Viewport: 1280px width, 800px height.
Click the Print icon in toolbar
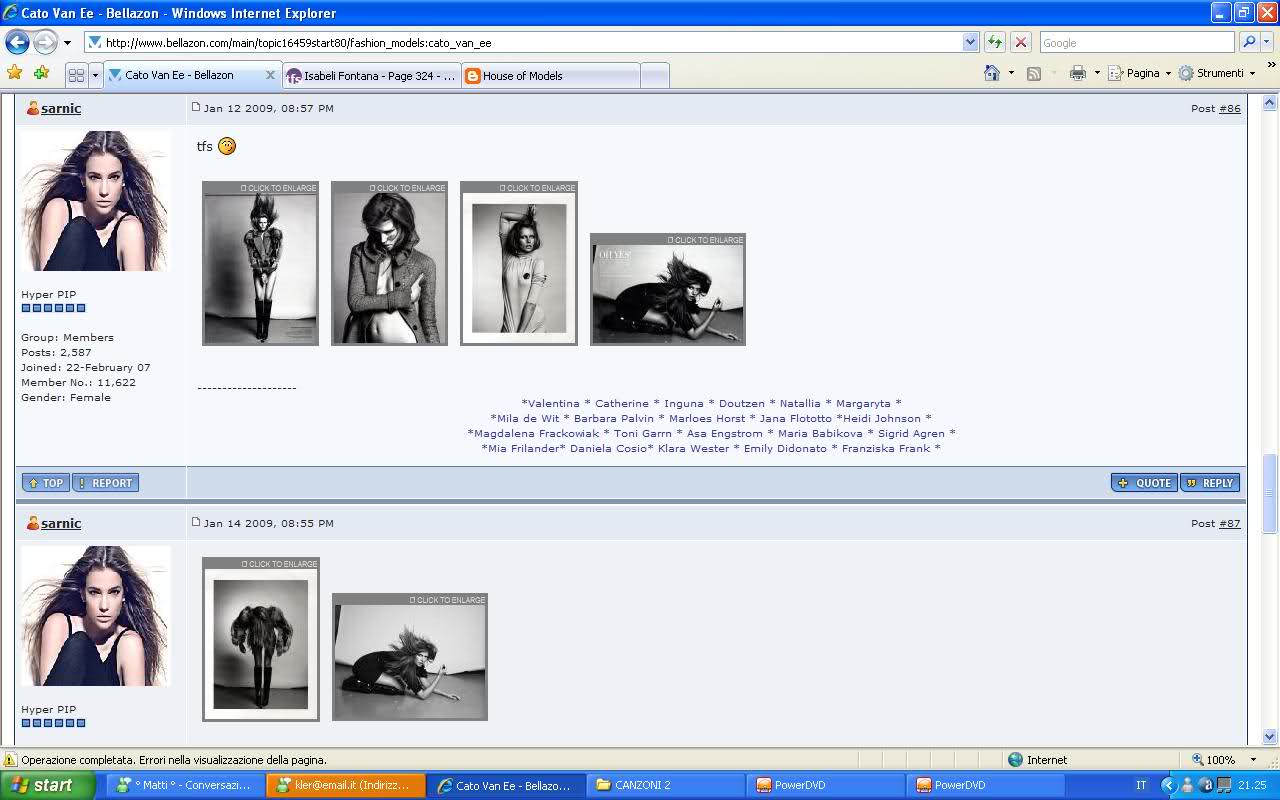(x=1077, y=73)
